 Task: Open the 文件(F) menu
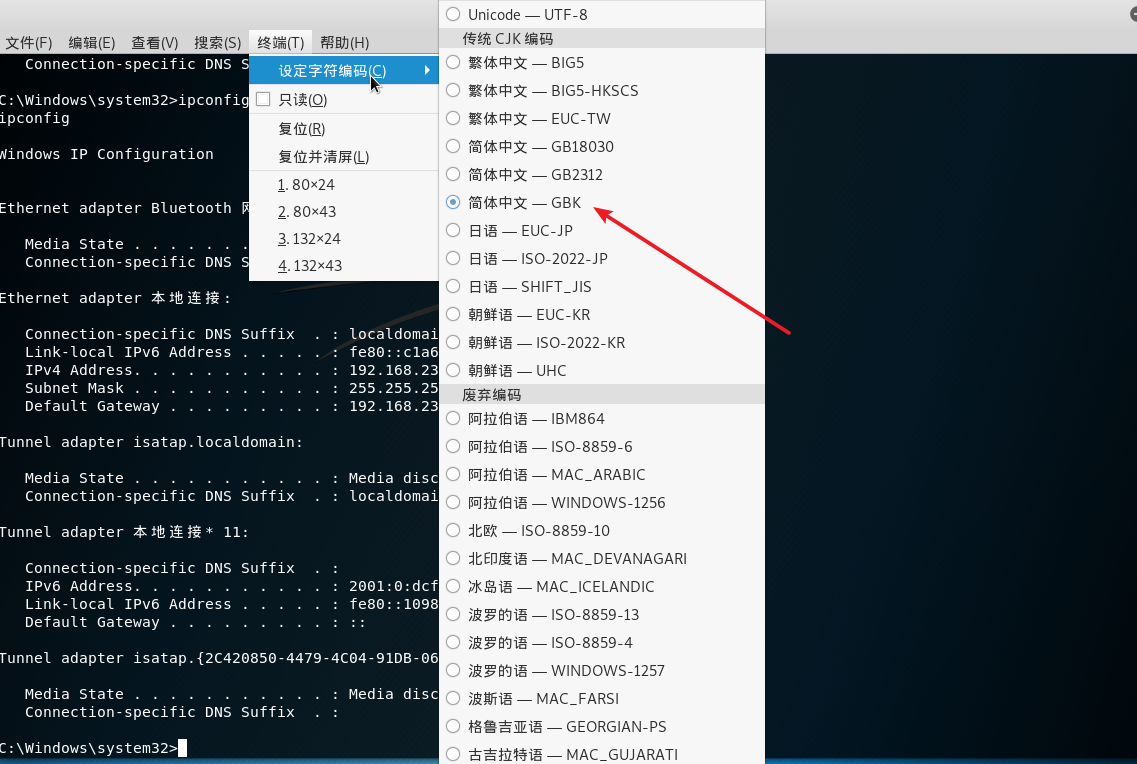28,43
